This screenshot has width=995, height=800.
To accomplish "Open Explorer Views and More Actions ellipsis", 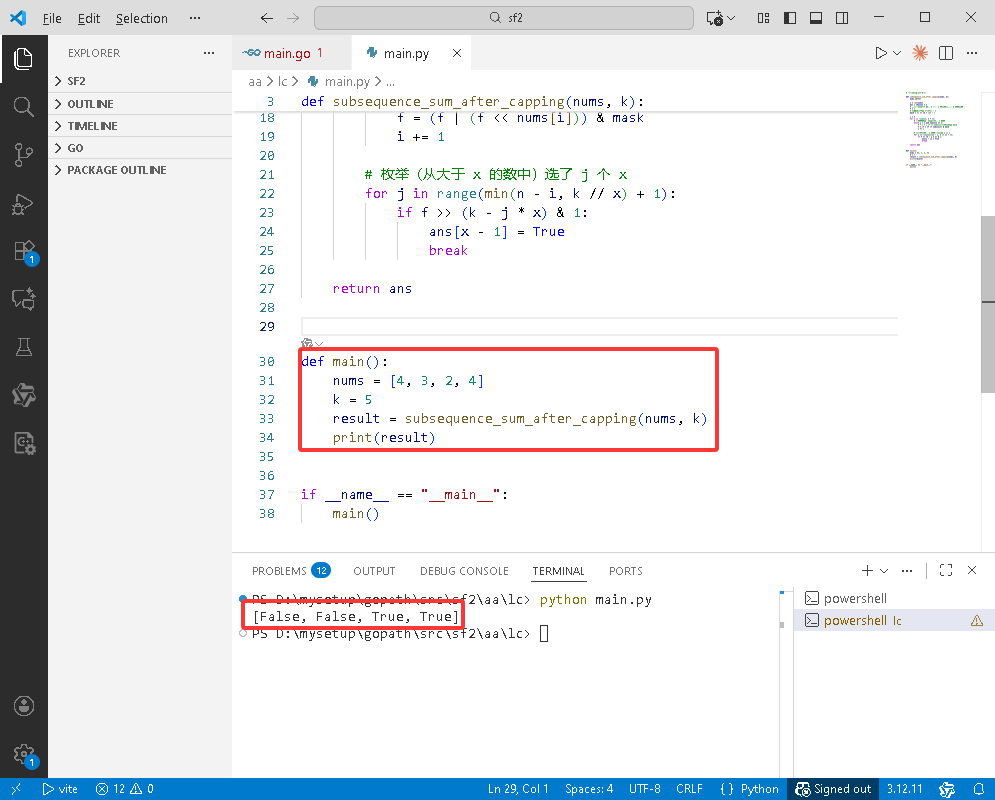I will (x=209, y=53).
